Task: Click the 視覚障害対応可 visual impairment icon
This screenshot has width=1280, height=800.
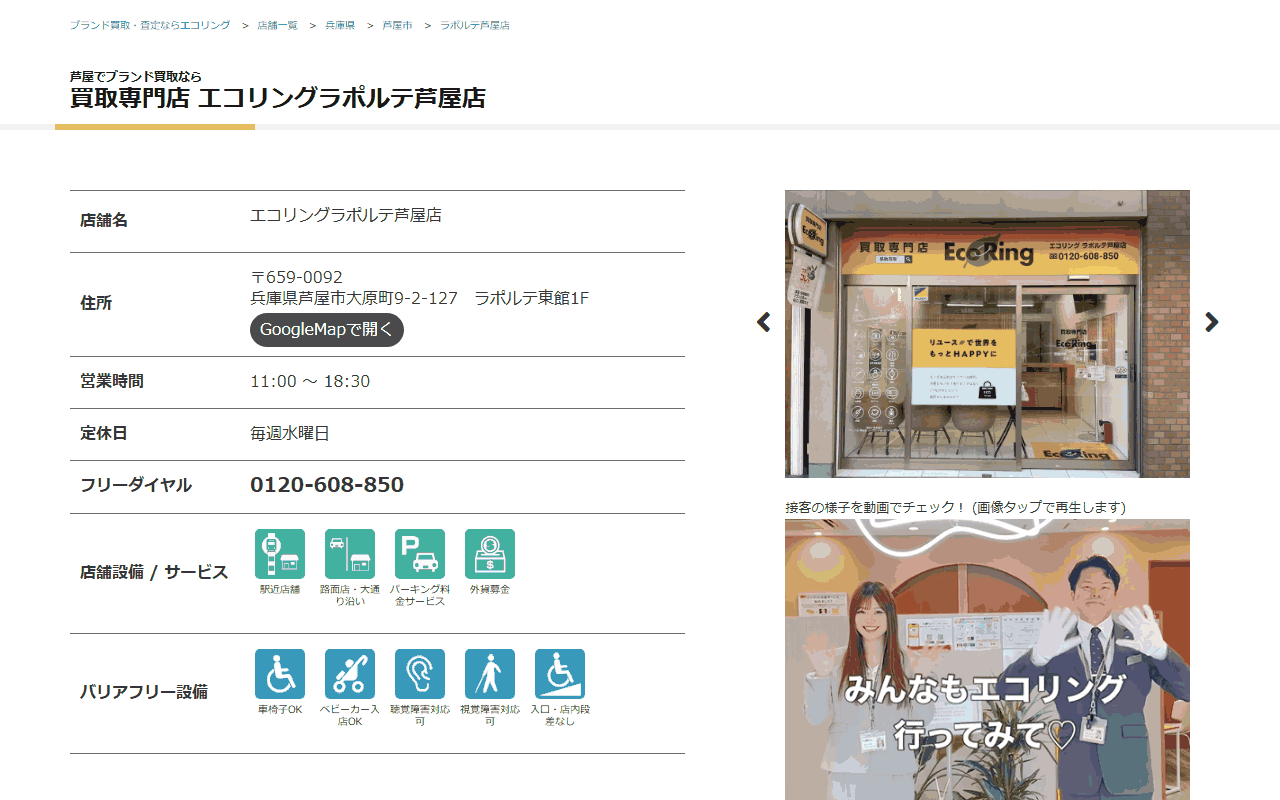Action: click(490, 674)
